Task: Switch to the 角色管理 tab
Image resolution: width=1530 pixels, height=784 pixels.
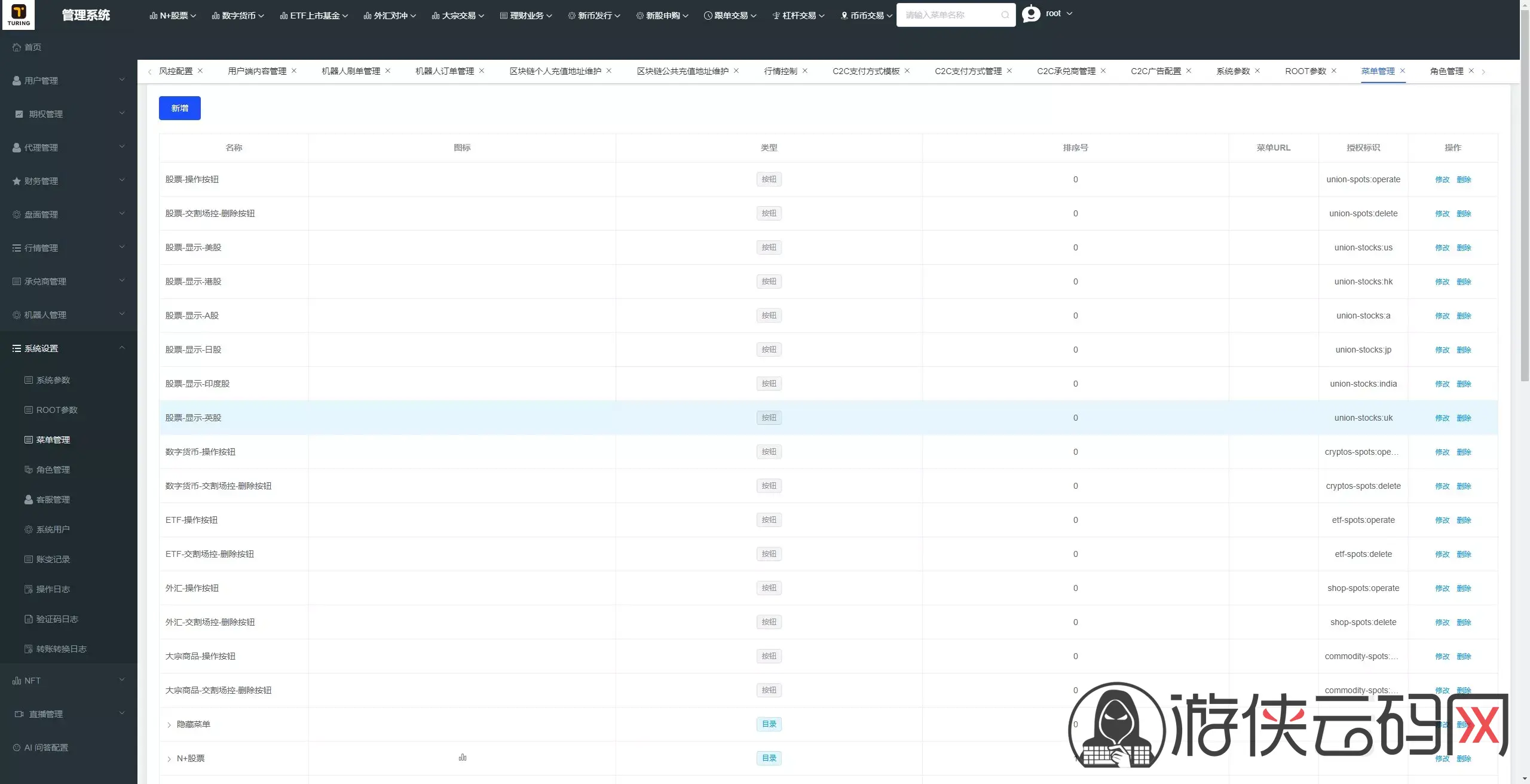Action: pyautogui.click(x=1446, y=71)
